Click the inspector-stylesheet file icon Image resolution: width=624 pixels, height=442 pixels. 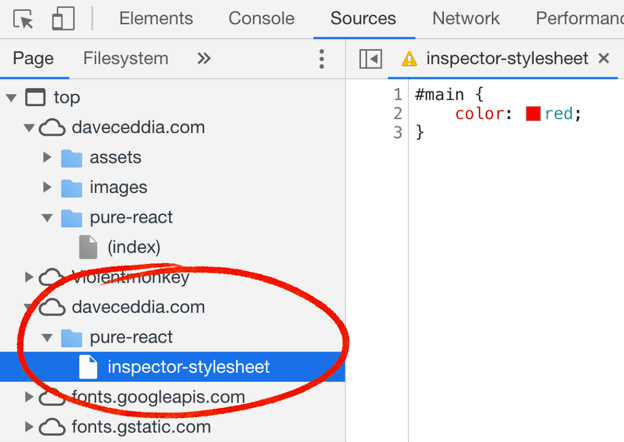point(88,367)
